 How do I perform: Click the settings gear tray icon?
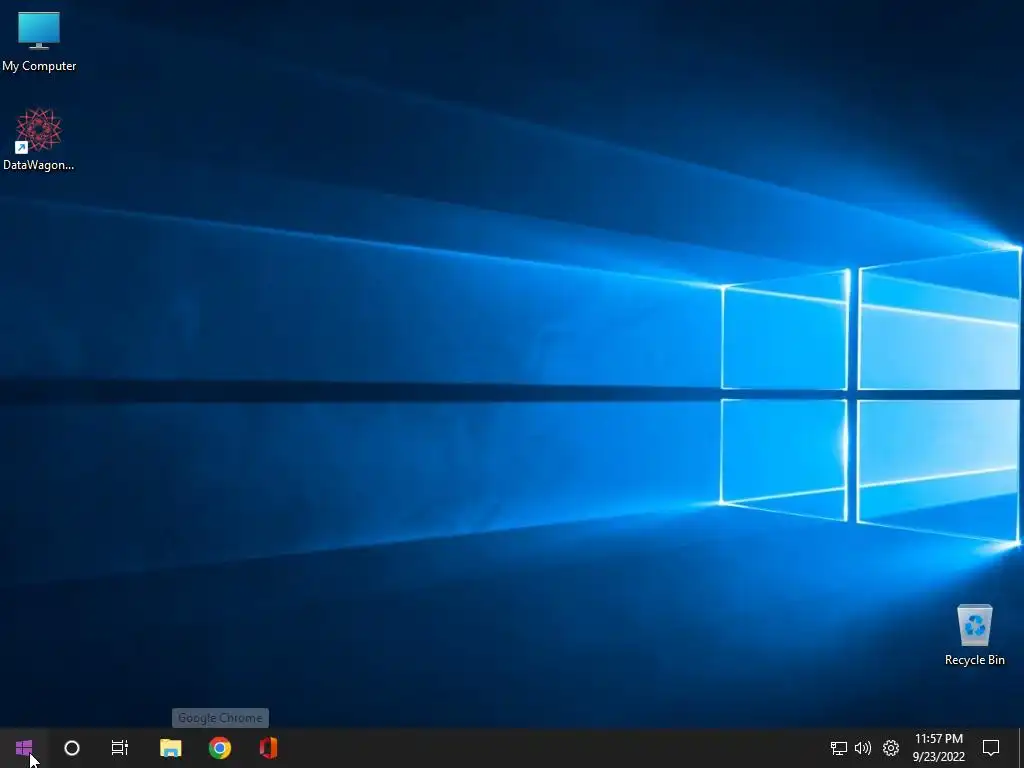891,748
